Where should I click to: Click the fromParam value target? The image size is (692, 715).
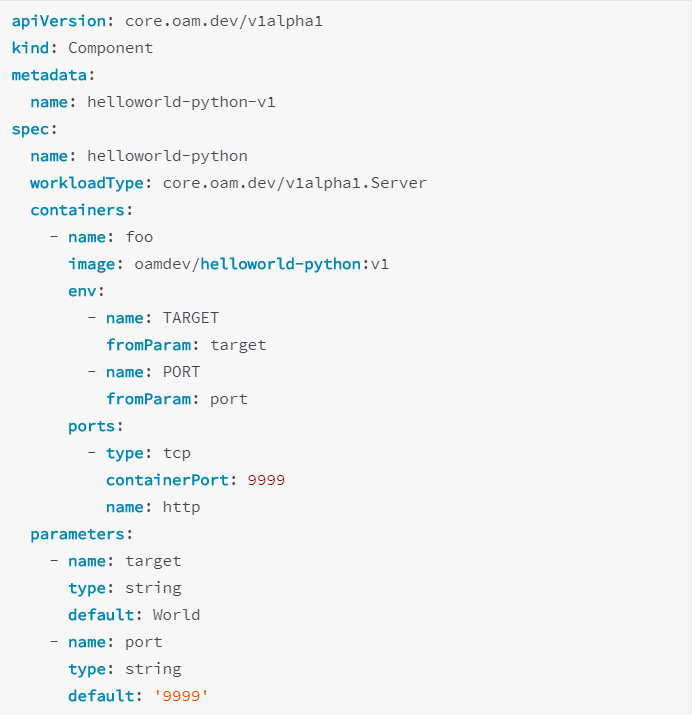pyautogui.click(x=238, y=345)
